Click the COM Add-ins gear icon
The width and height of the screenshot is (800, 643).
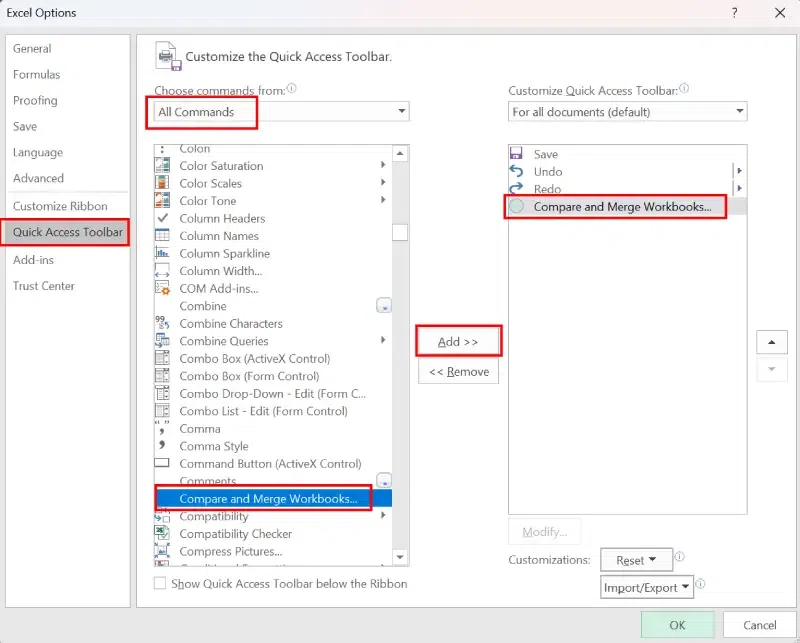pos(162,288)
